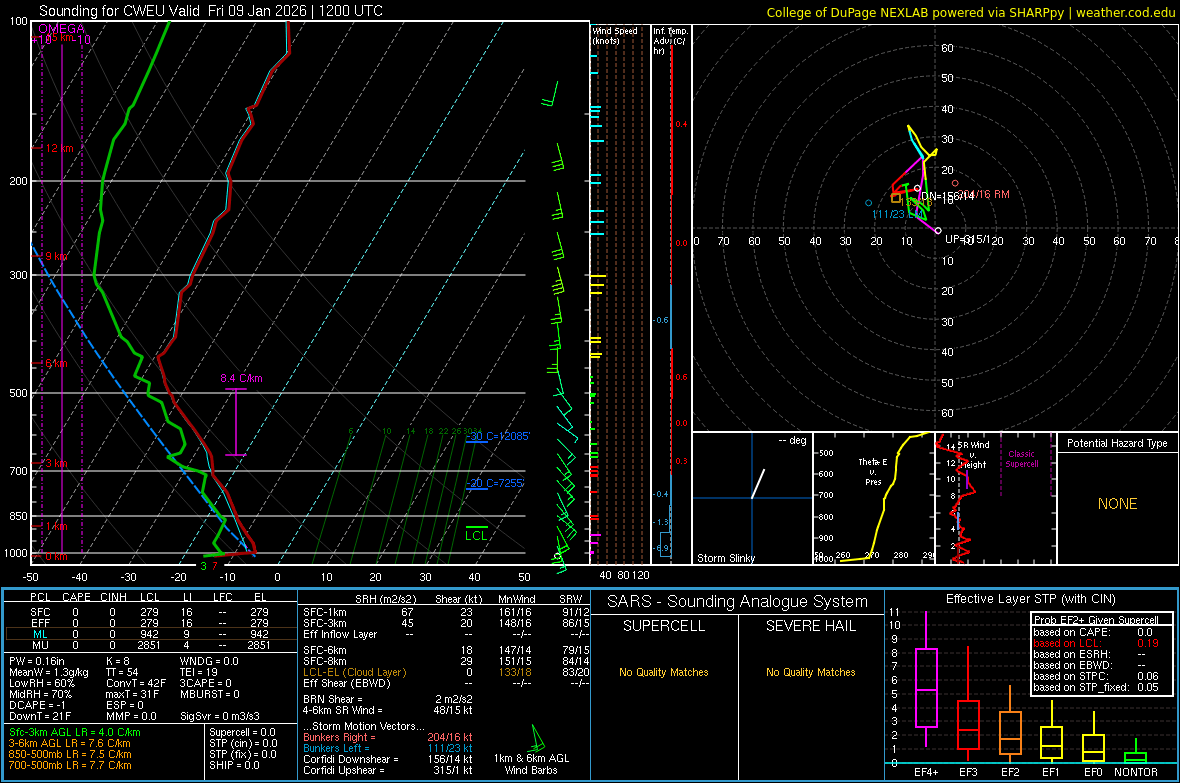Click the Theta-E v. Pres panel label

873,471
